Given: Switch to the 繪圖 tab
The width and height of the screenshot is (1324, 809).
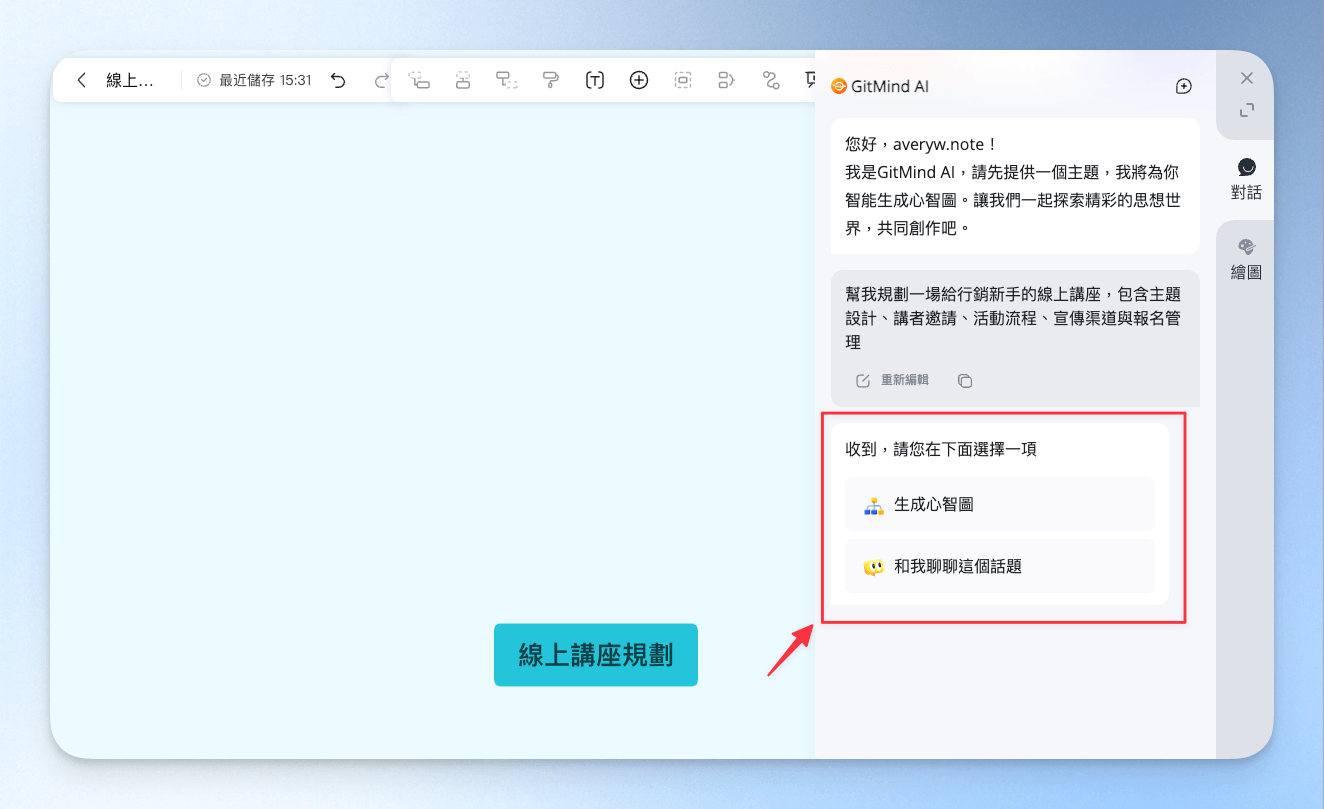Looking at the screenshot, I should coord(1246,259).
